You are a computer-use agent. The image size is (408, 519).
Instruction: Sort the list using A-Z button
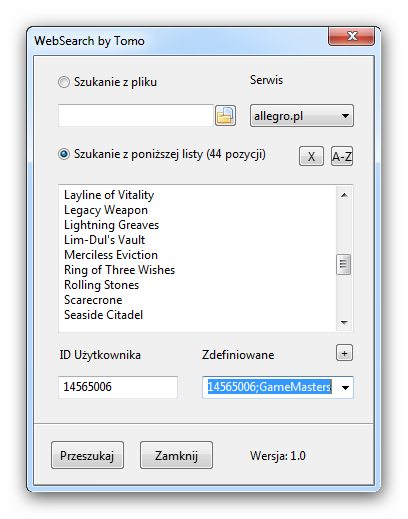342,156
